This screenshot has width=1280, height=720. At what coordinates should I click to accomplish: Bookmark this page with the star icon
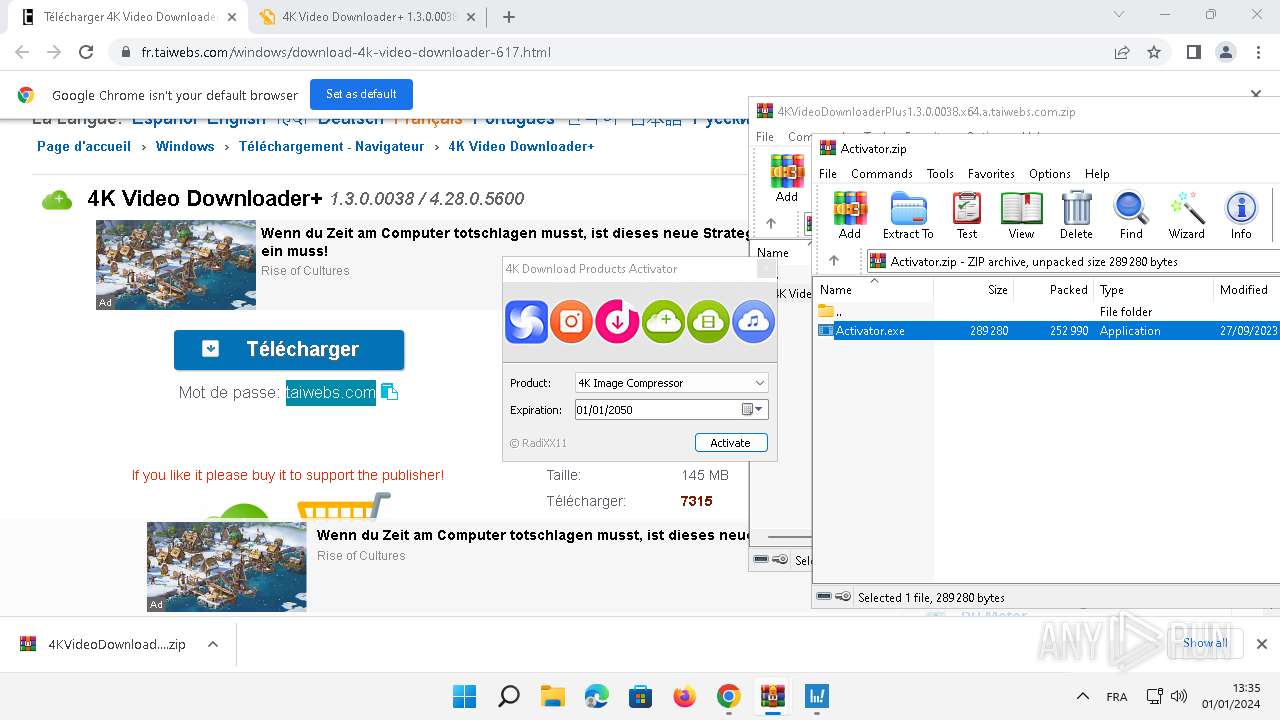1154,52
